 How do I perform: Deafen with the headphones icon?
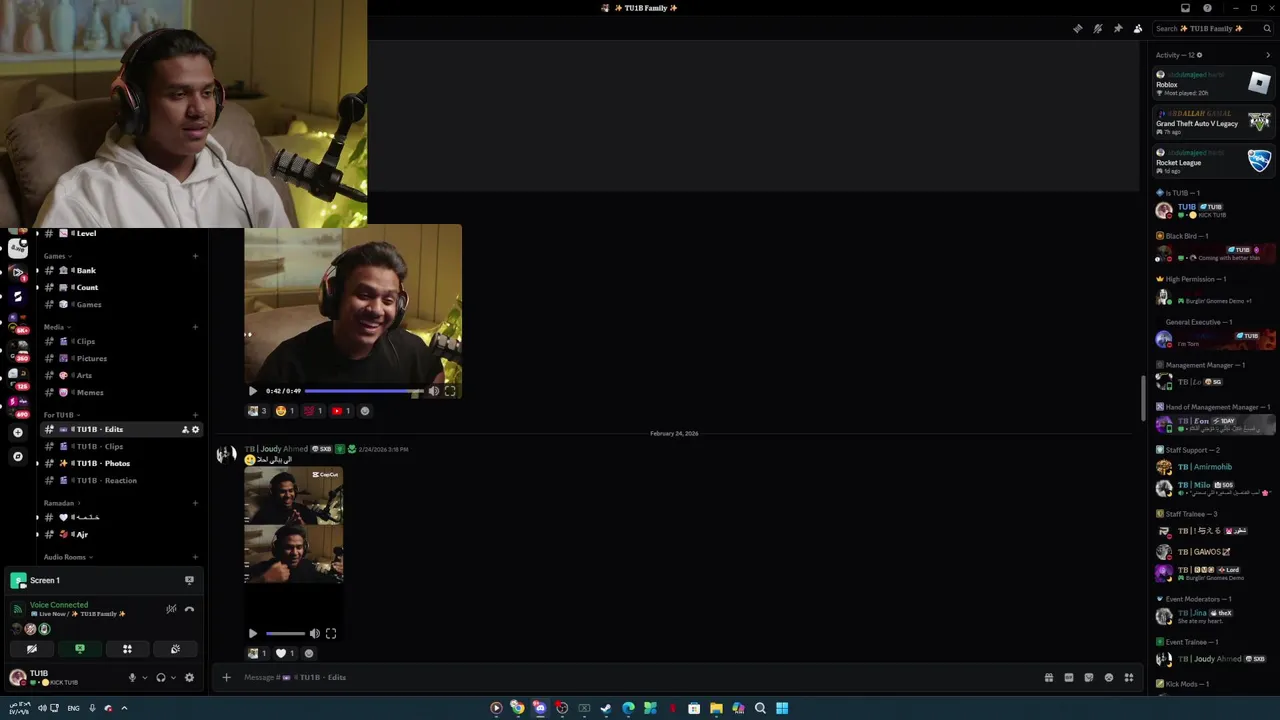161,678
